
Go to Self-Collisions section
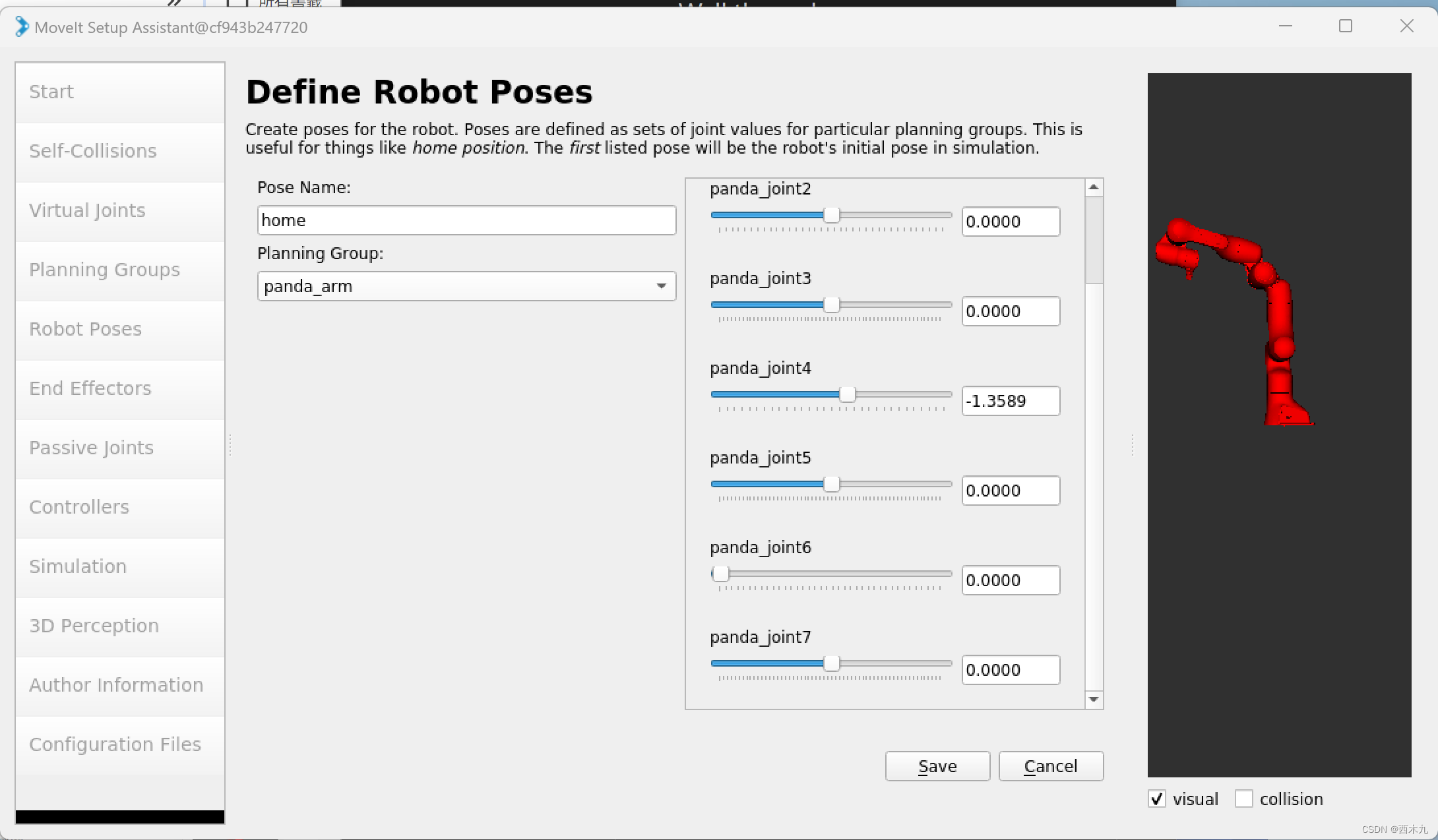(119, 152)
